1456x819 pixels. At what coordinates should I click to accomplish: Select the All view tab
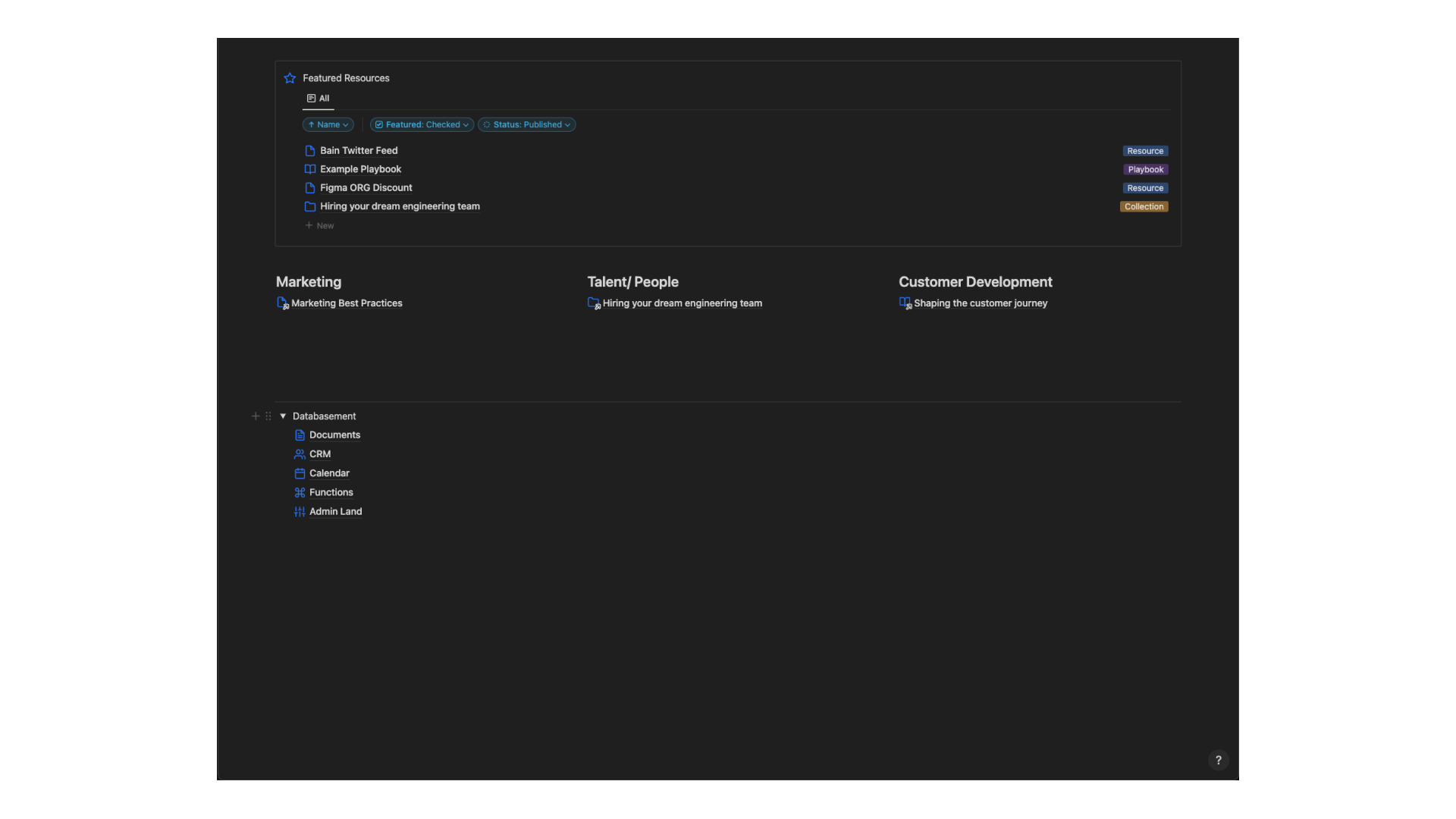point(318,99)
